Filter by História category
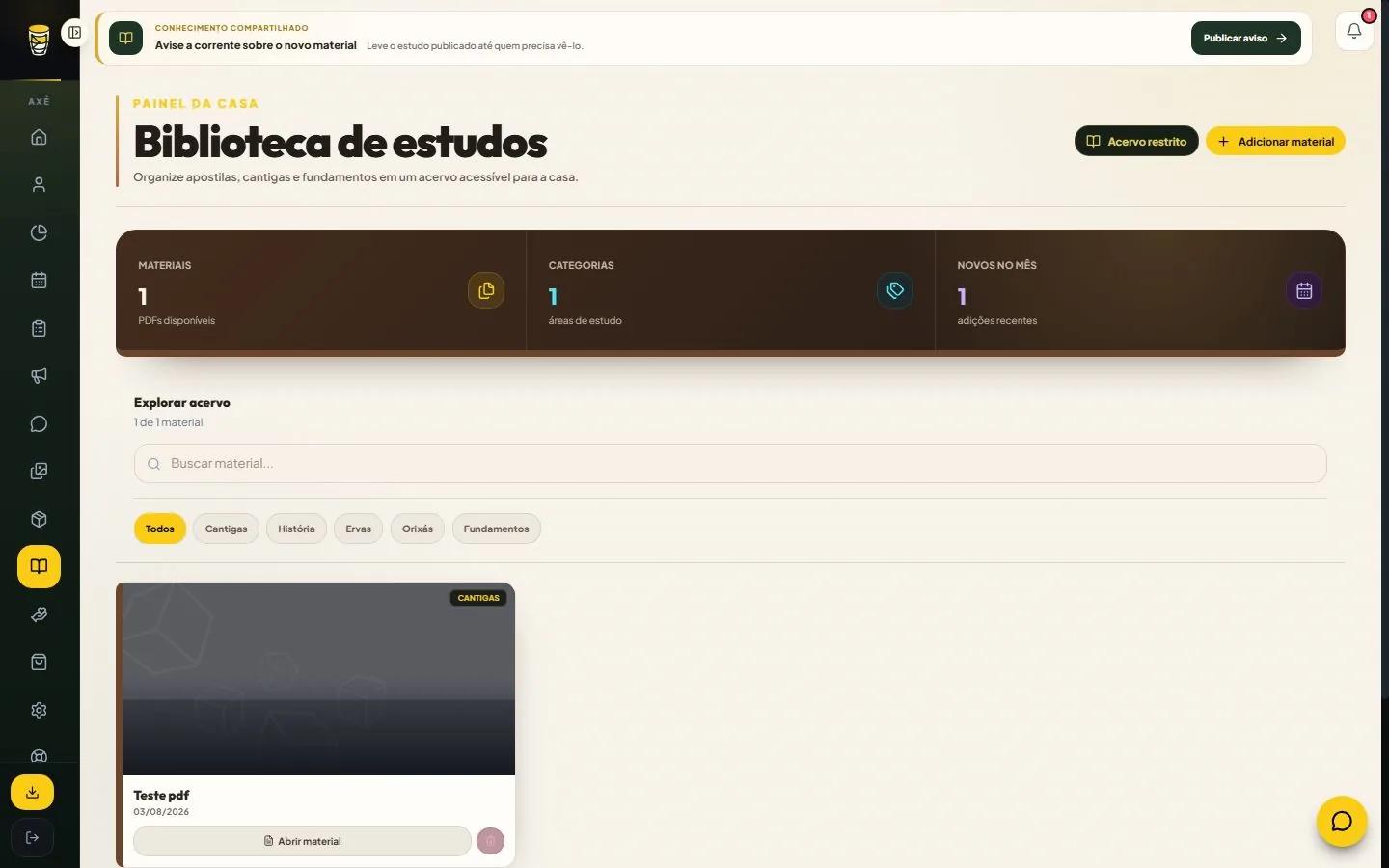The image size is (1389, 868). pos(296,529)
